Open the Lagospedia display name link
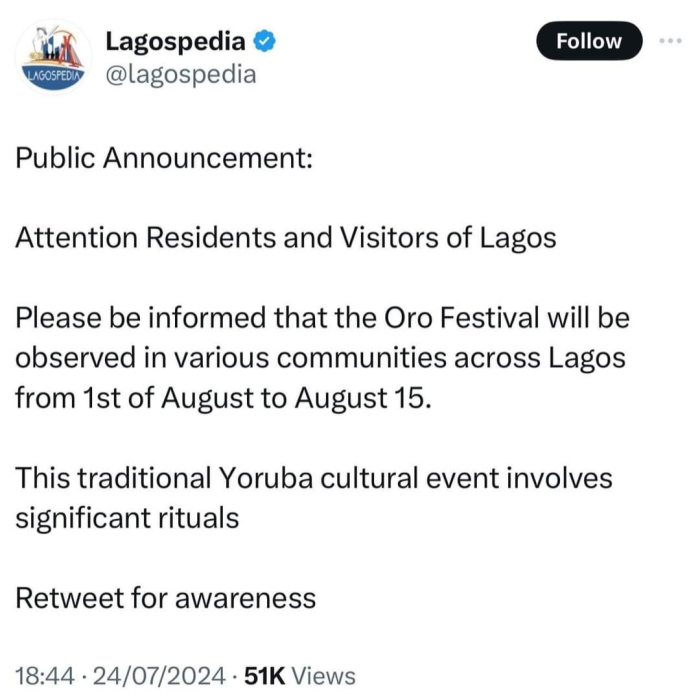 coord(175,42)
